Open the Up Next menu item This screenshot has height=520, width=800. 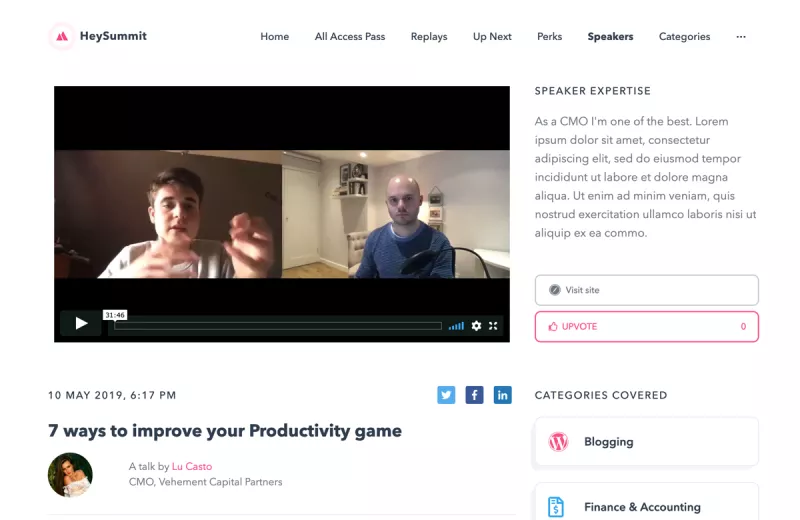[492, 37]
